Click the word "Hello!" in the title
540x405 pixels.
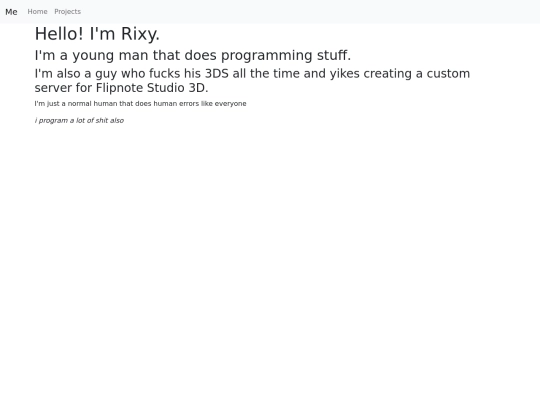(x=59, y=34)
